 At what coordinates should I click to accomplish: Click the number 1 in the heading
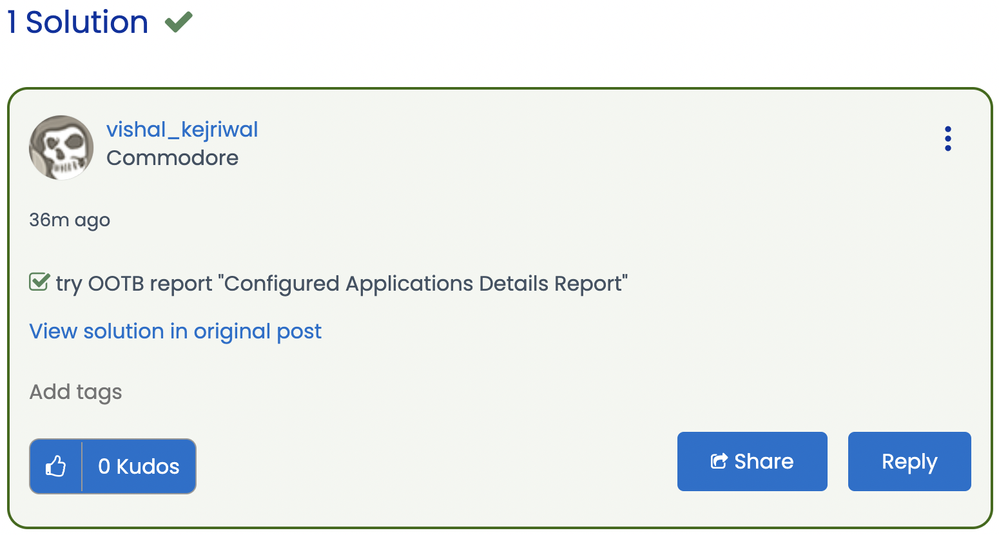[x=11, y=22]
